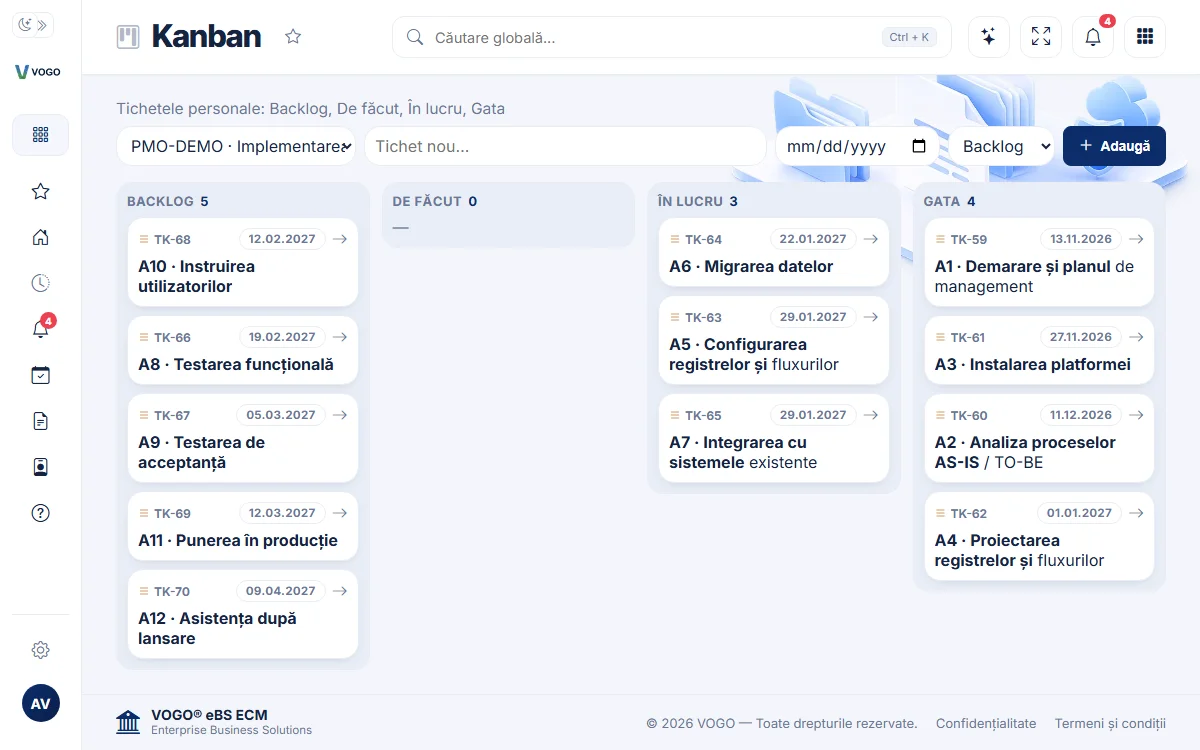Open the help question mark icon
Viewport: 1200px width, 750px height.
[40, 513]
